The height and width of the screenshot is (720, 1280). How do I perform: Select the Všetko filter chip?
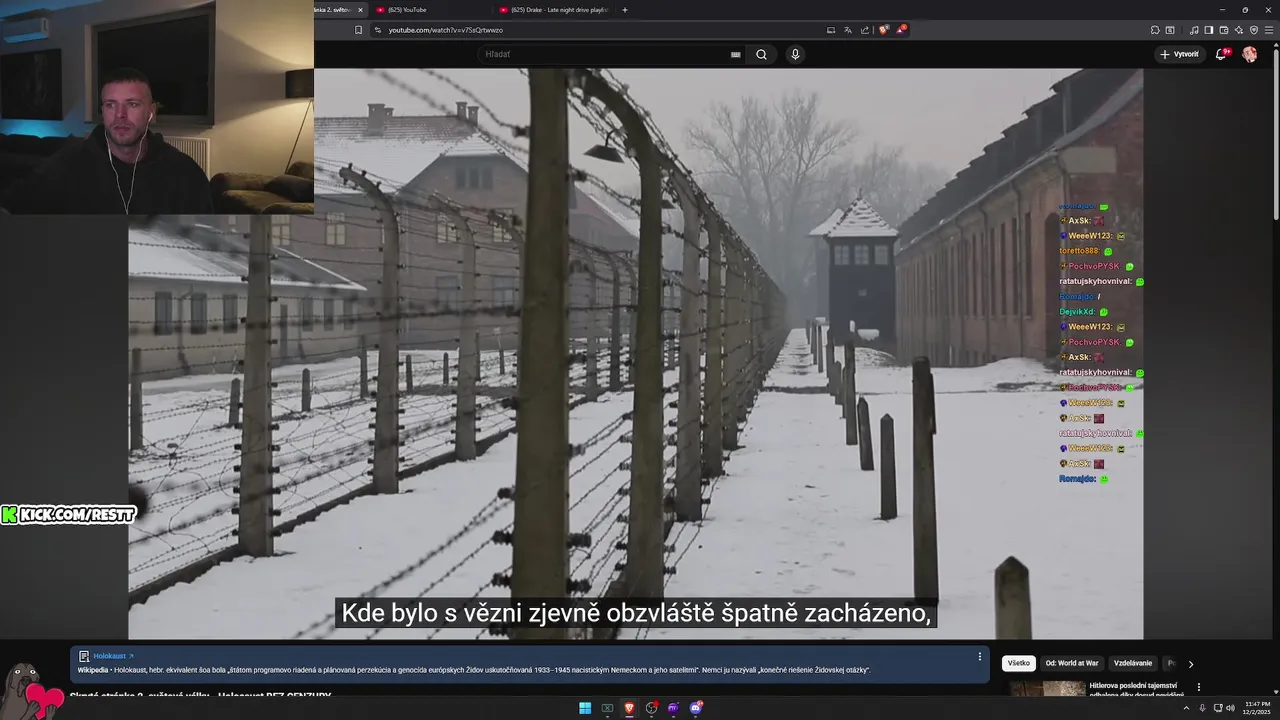[x=1018, y=663]
